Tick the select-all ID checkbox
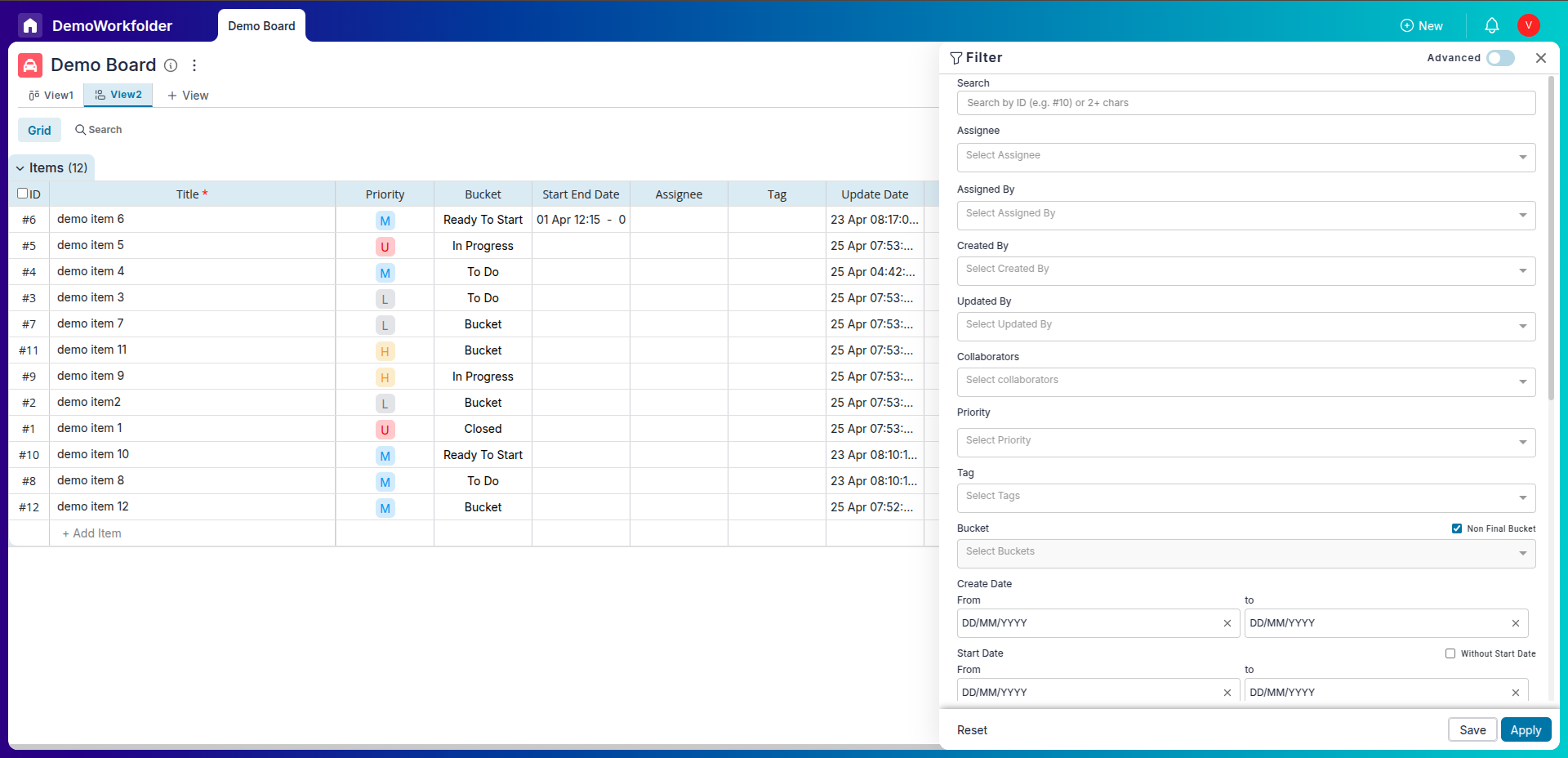The image size is (1568, 758). tap(23, 194)
